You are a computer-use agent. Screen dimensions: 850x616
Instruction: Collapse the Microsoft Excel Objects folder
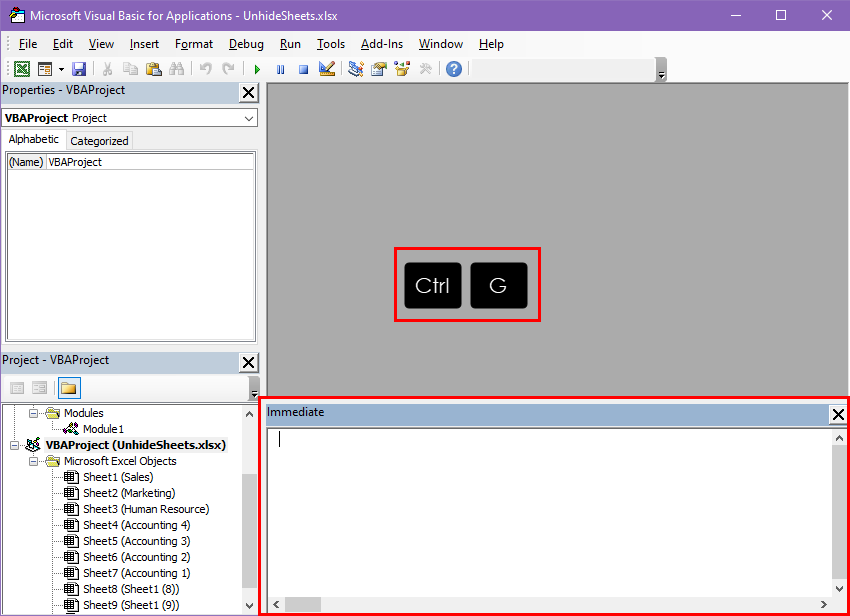(x=34, y=461)
